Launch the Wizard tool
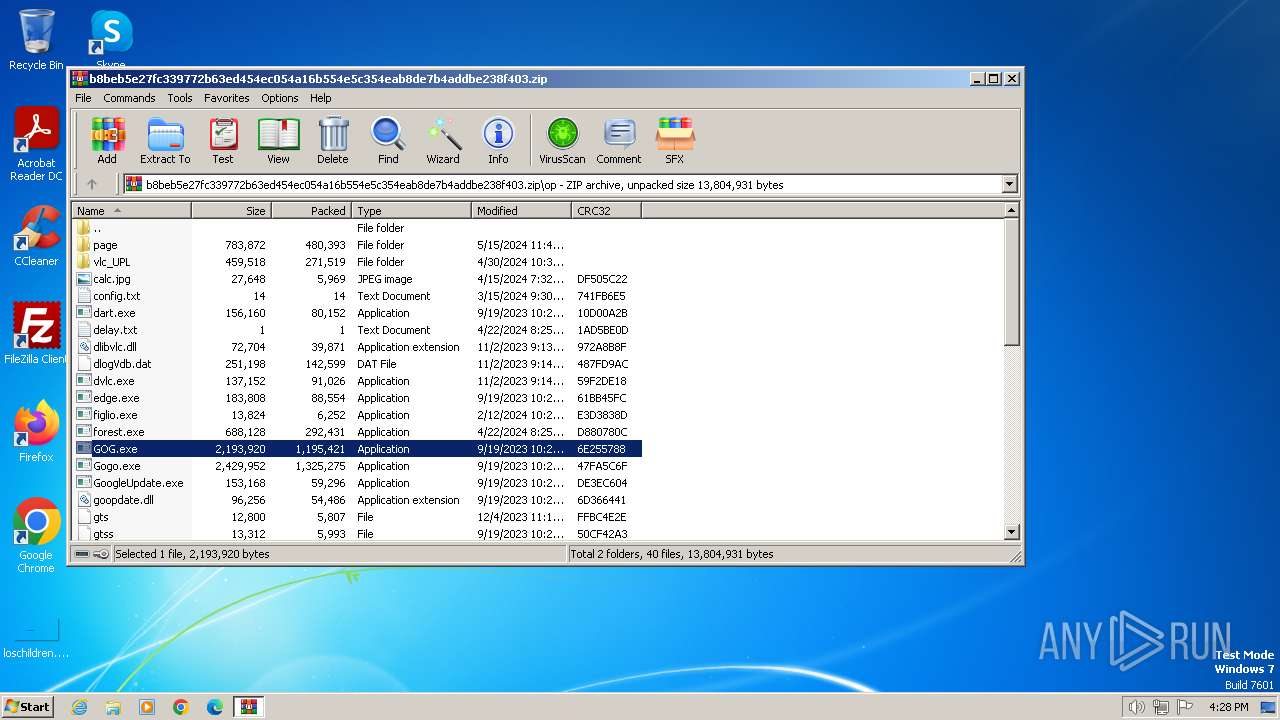The image size is (1280, 720). coord(443,140)
